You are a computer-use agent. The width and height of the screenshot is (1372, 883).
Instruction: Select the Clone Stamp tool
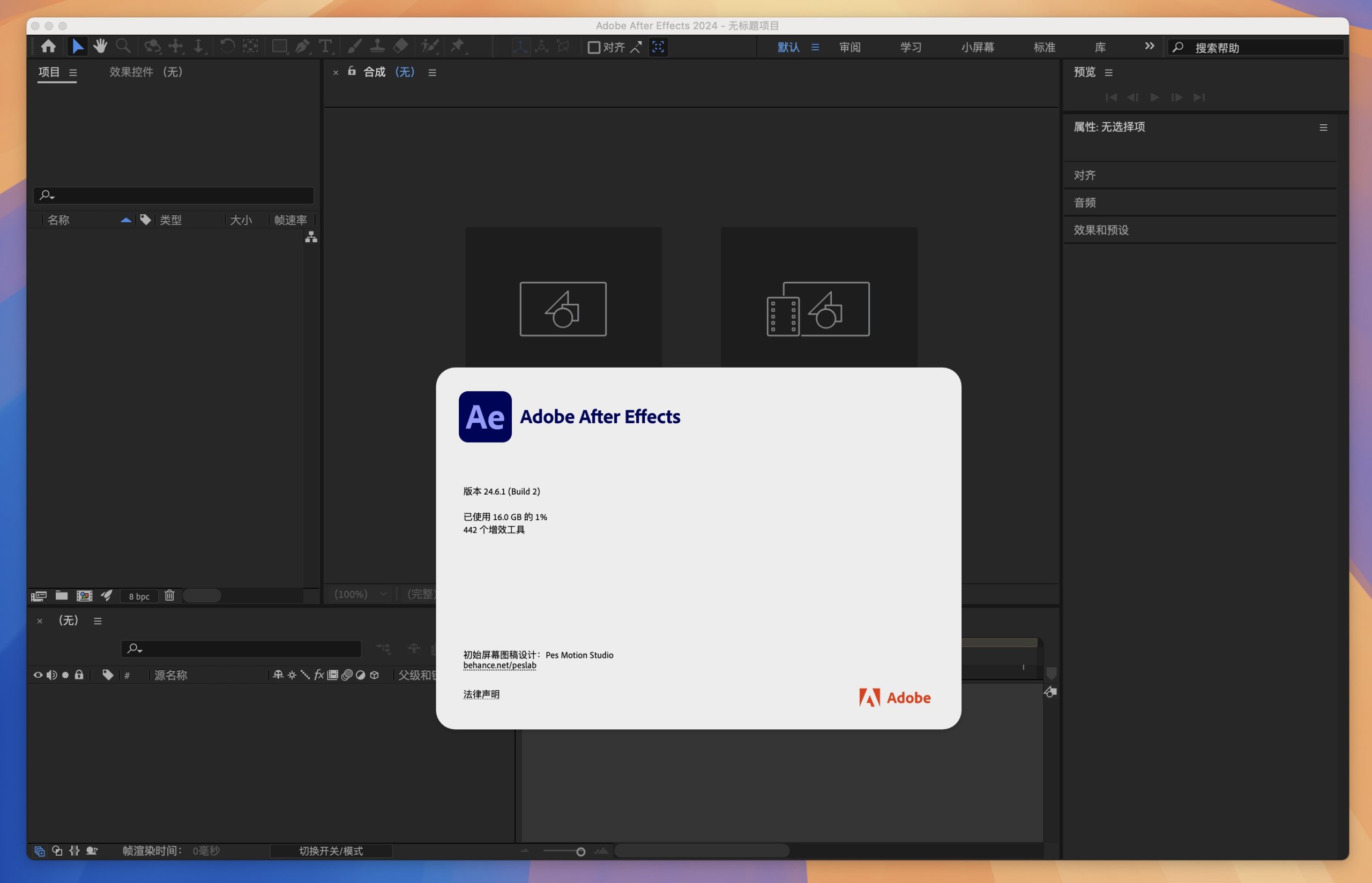point(377,47)
